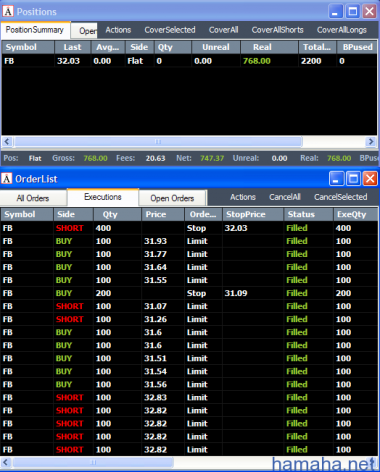Sort OrderList by Side column header
This screenshot has width=380, height=472.
pyautogui.click(x=73, y=214)
